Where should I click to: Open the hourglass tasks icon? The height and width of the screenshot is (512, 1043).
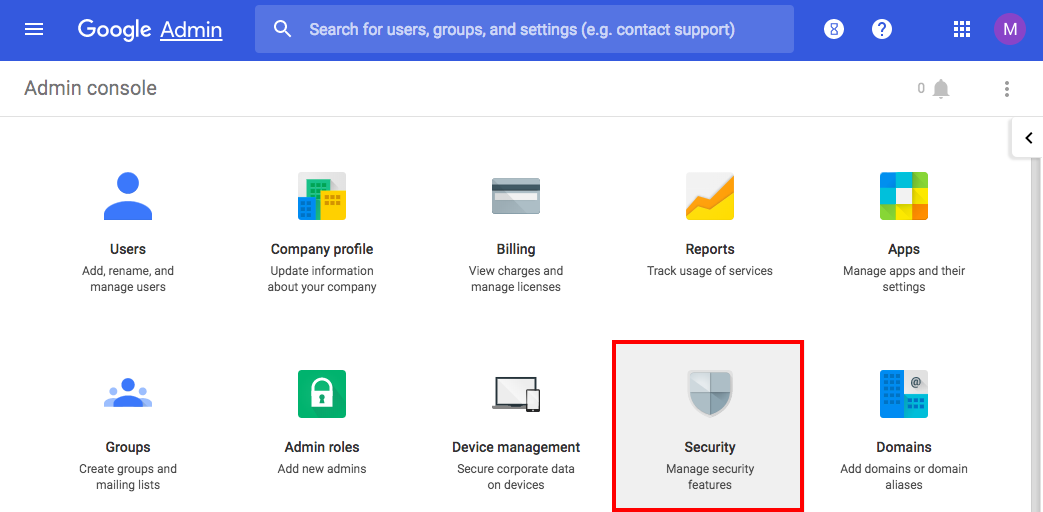(x=833, y=29)
